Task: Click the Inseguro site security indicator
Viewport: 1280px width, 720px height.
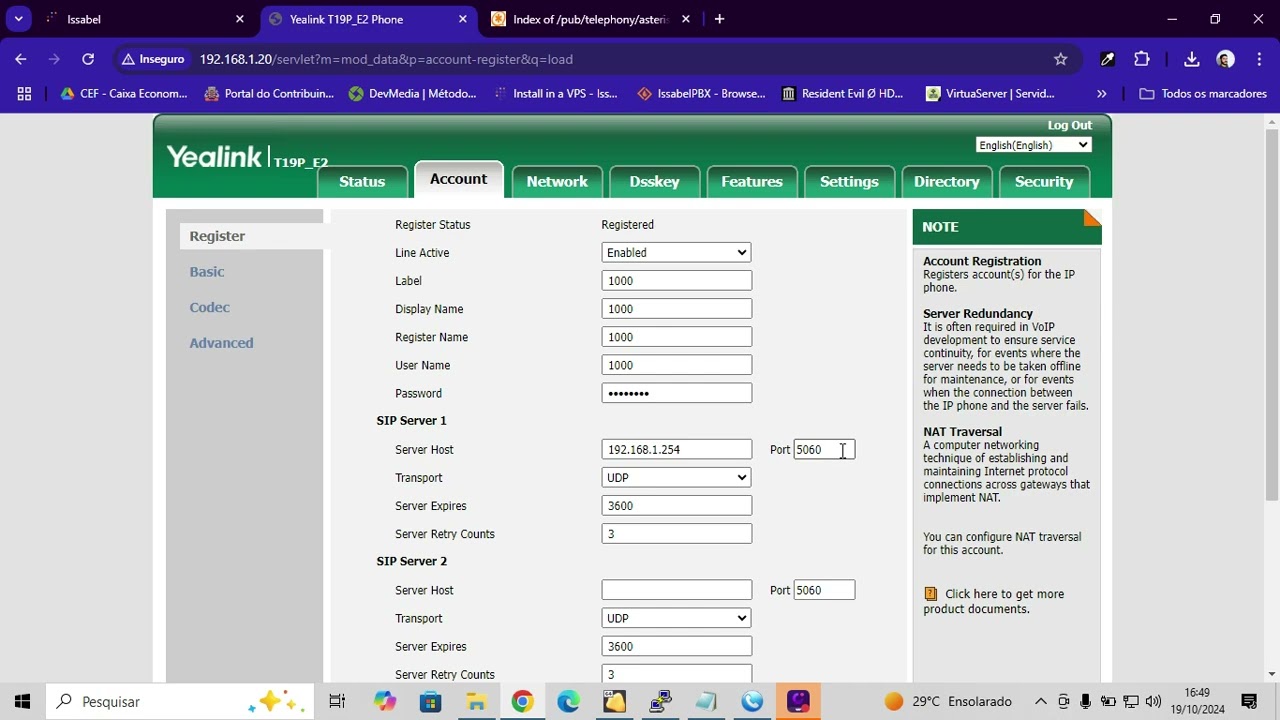Action: [153, 59]
